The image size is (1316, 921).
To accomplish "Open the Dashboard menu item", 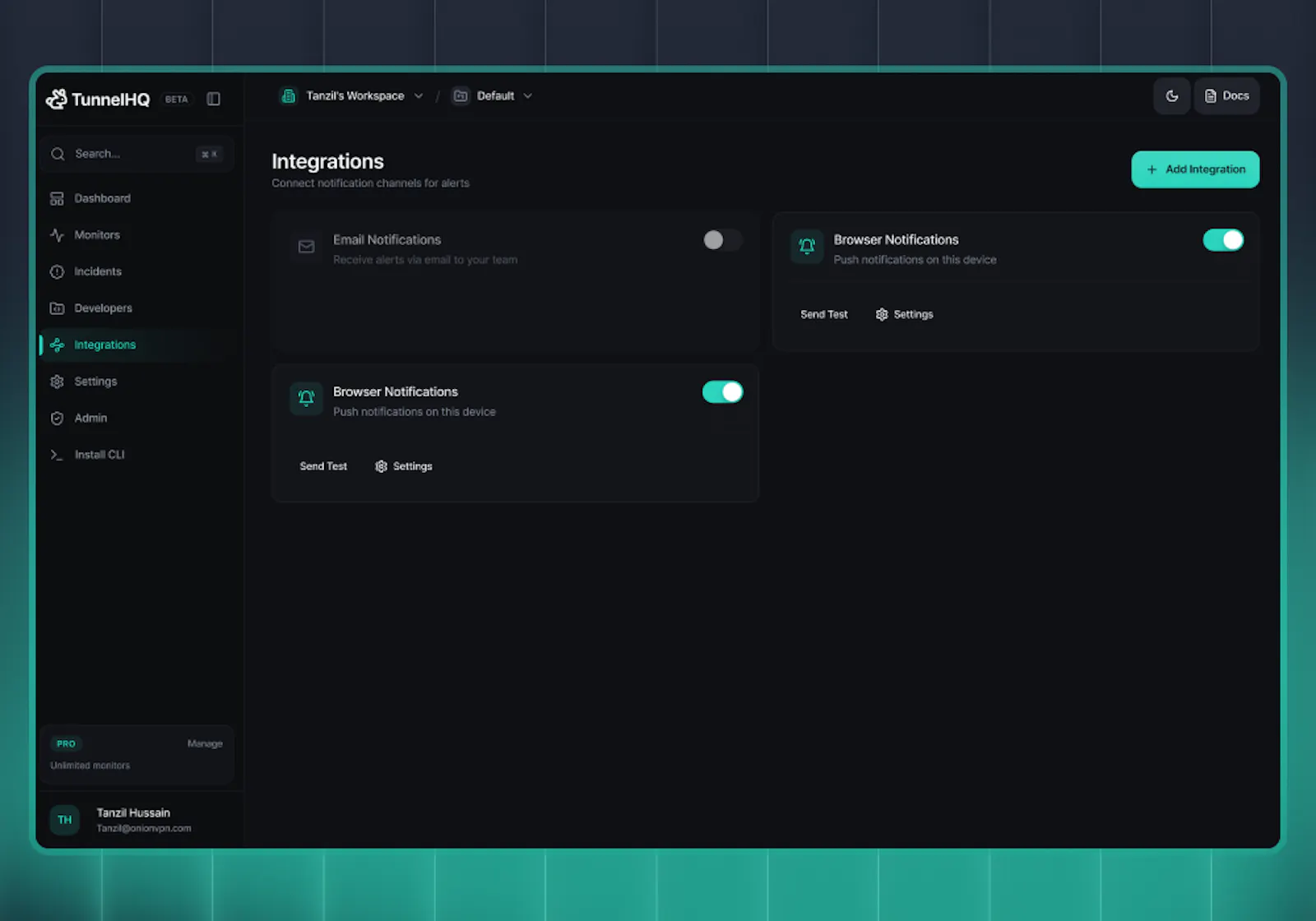I will point(137,198).
